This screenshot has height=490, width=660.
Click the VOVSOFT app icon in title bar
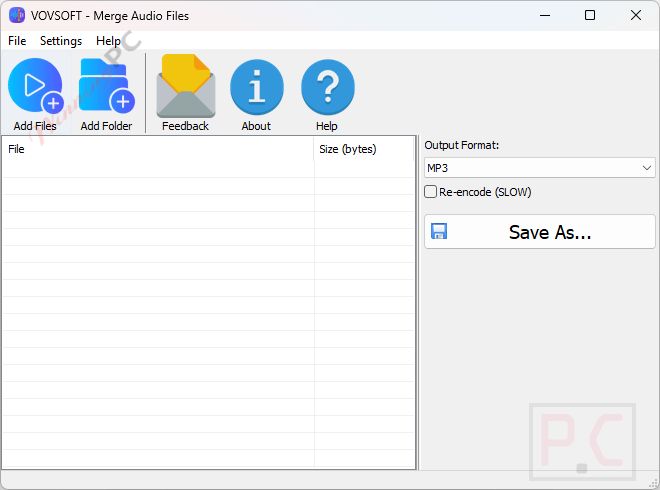pyautogui.click(x=17, y=16)
